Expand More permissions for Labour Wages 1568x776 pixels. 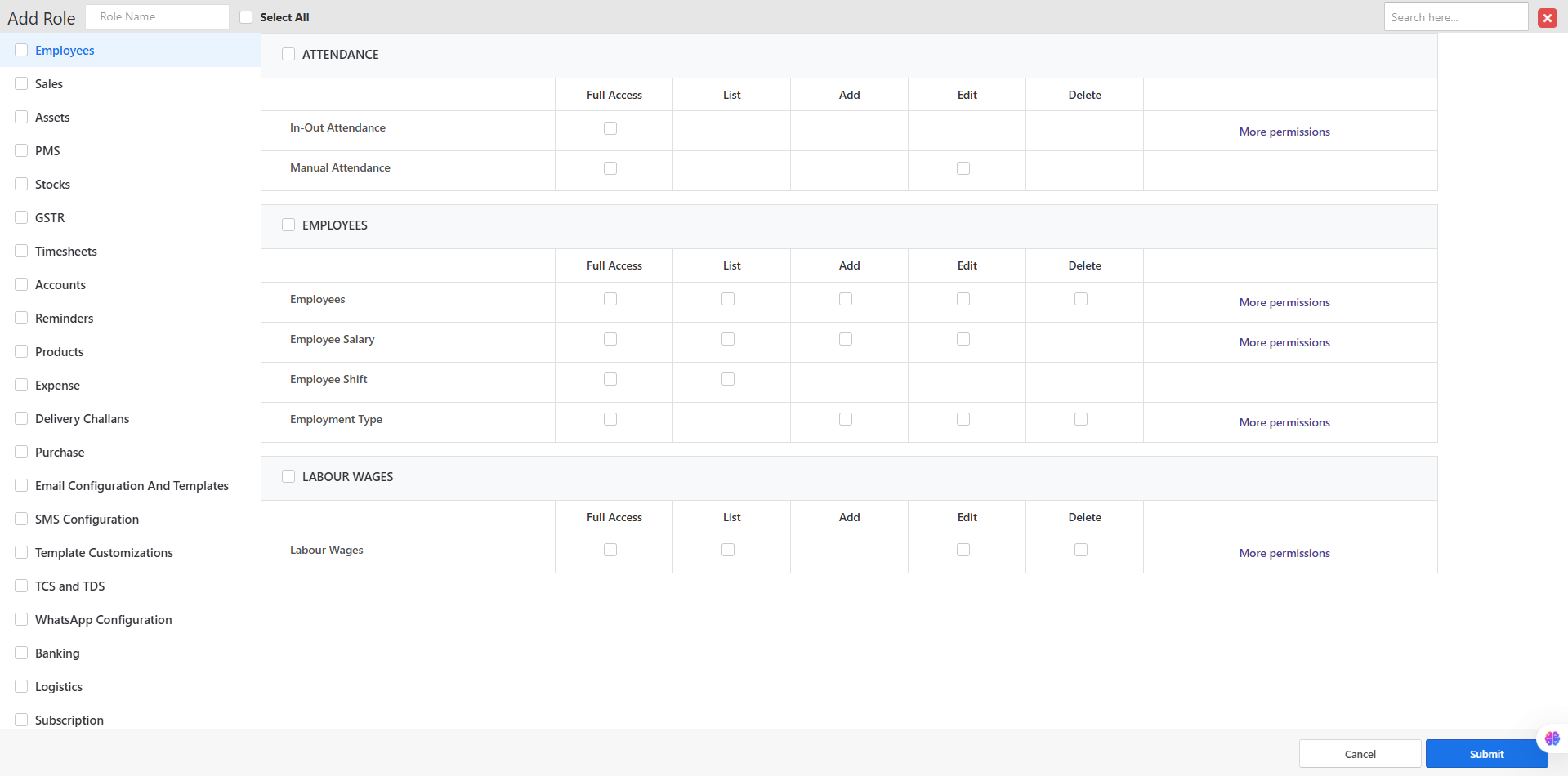pos(1284,553)
